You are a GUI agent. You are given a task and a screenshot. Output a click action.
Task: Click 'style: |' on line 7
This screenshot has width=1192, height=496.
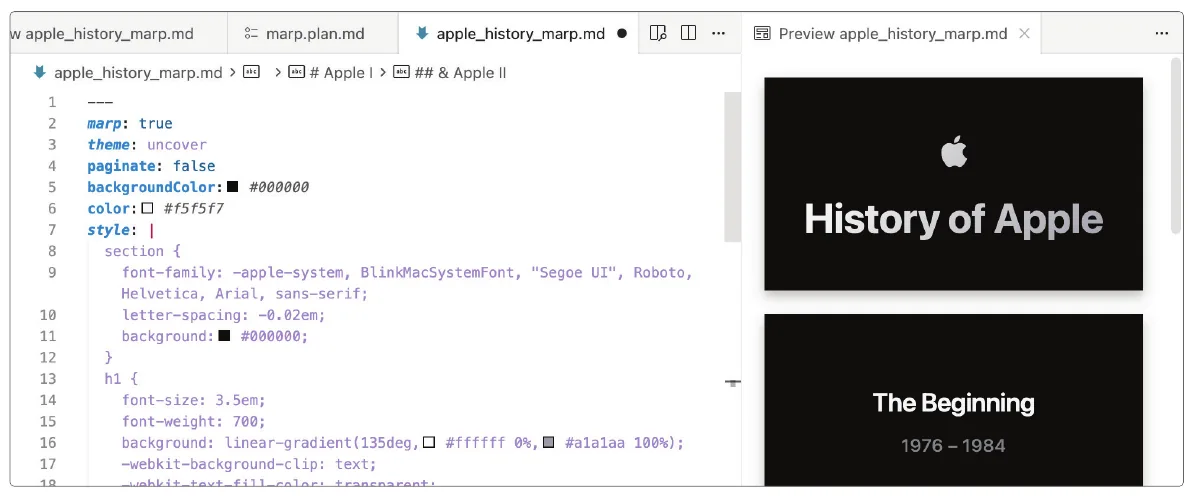click(121, 230)
